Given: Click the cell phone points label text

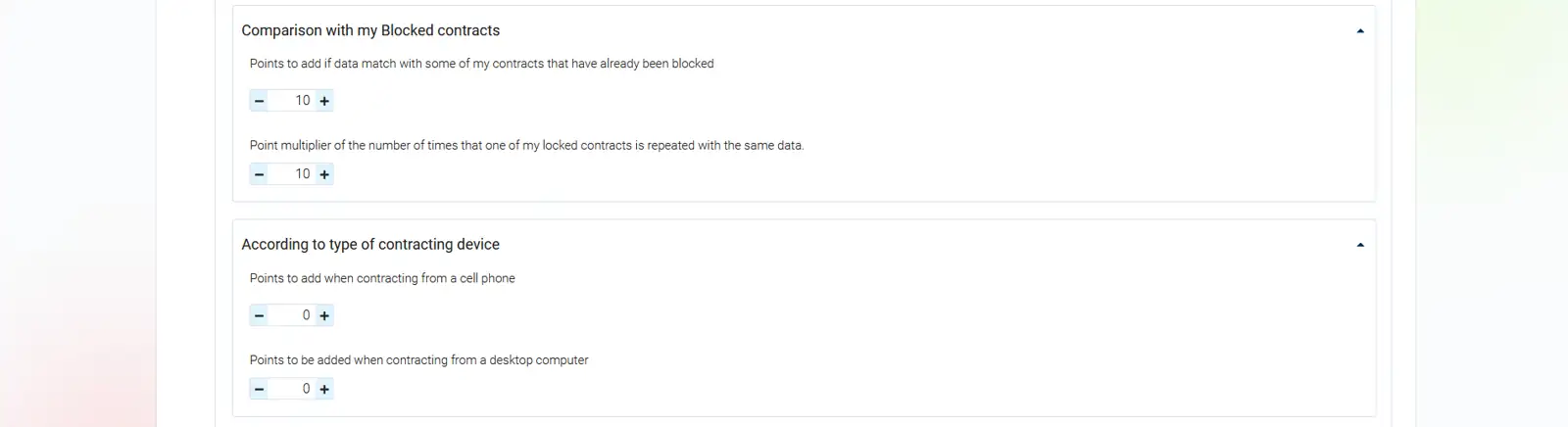Looking at the screenshot, I should 382,278.
